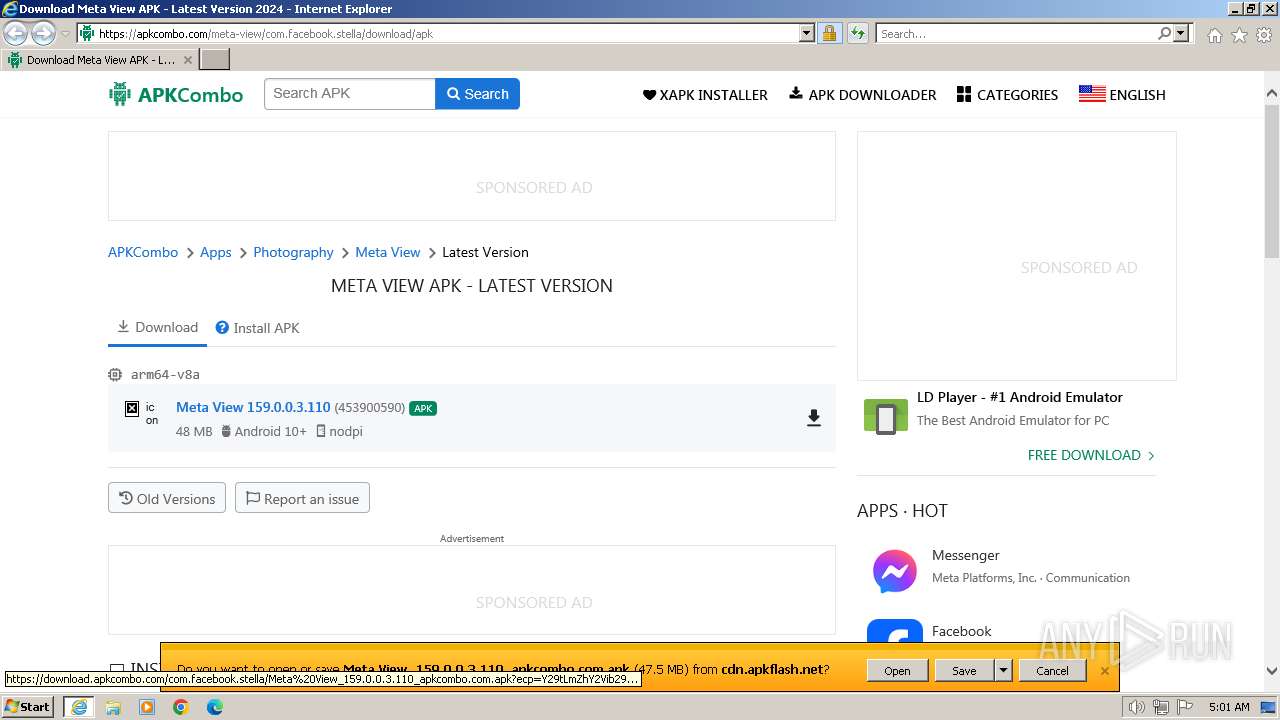Open the Messenger app icon
The width and height of the screenshot is (1280, 720).
tap(894, 571)
